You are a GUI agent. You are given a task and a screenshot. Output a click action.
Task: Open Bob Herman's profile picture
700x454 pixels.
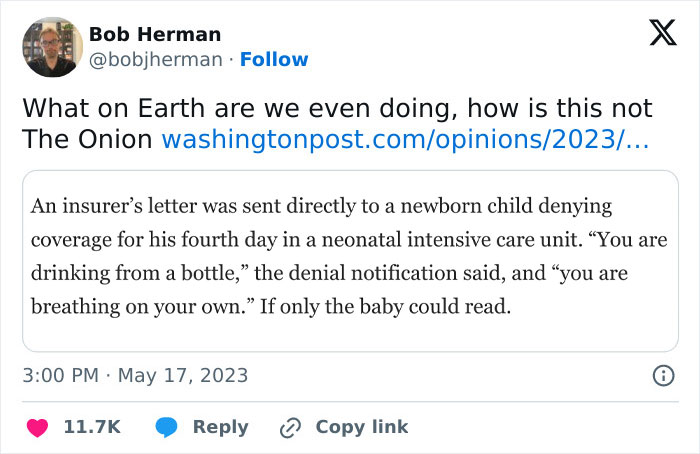click(x=51, y=46)
